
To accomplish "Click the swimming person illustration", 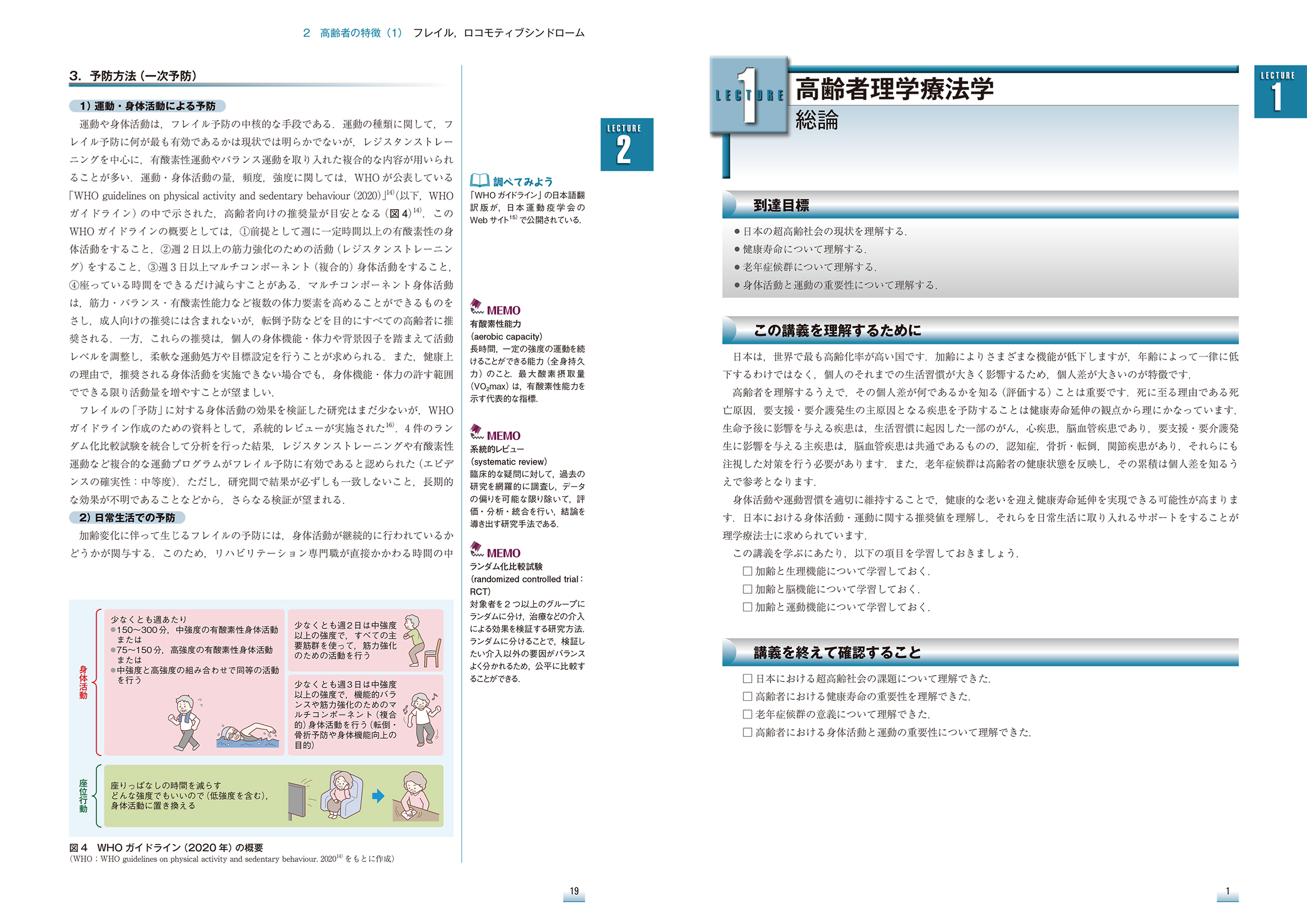I will 248,734.
